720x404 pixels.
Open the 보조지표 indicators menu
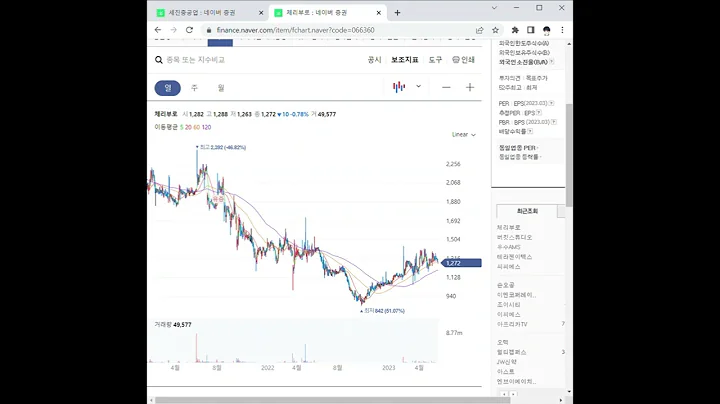click(405, 60)
